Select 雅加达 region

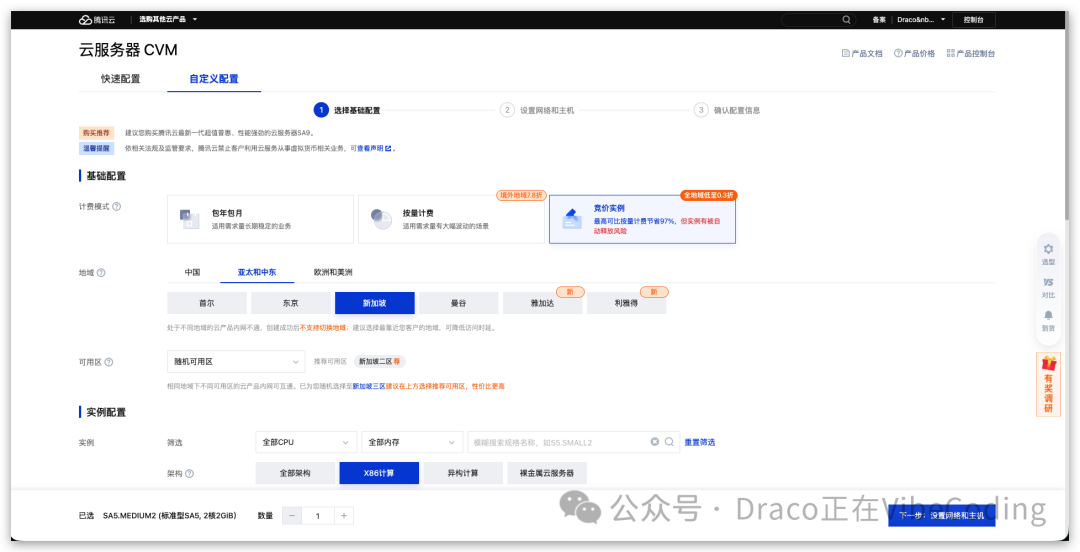(x=543, y=303)
